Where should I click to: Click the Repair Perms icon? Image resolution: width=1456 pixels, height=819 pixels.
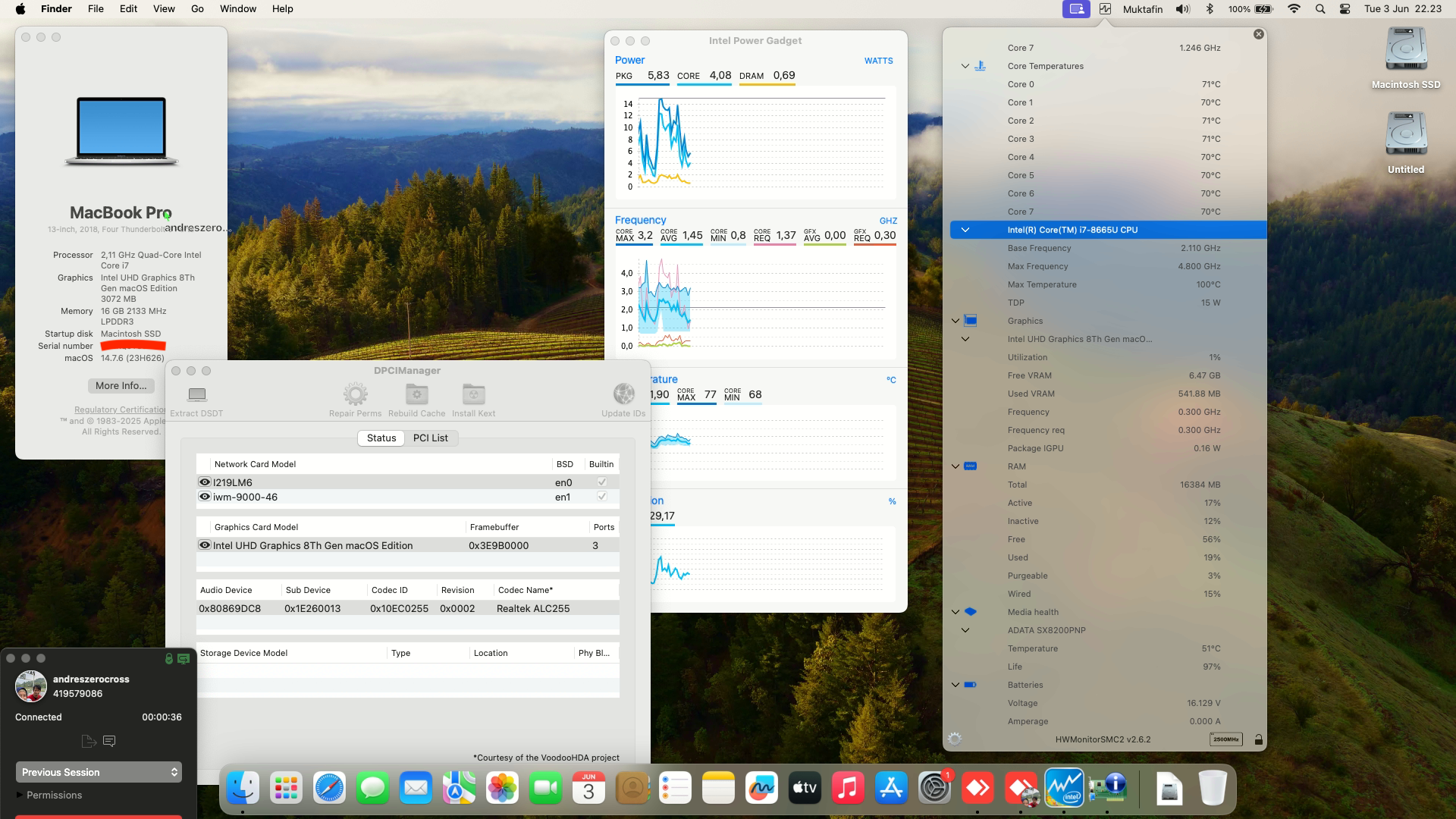(x=356, y=394)
